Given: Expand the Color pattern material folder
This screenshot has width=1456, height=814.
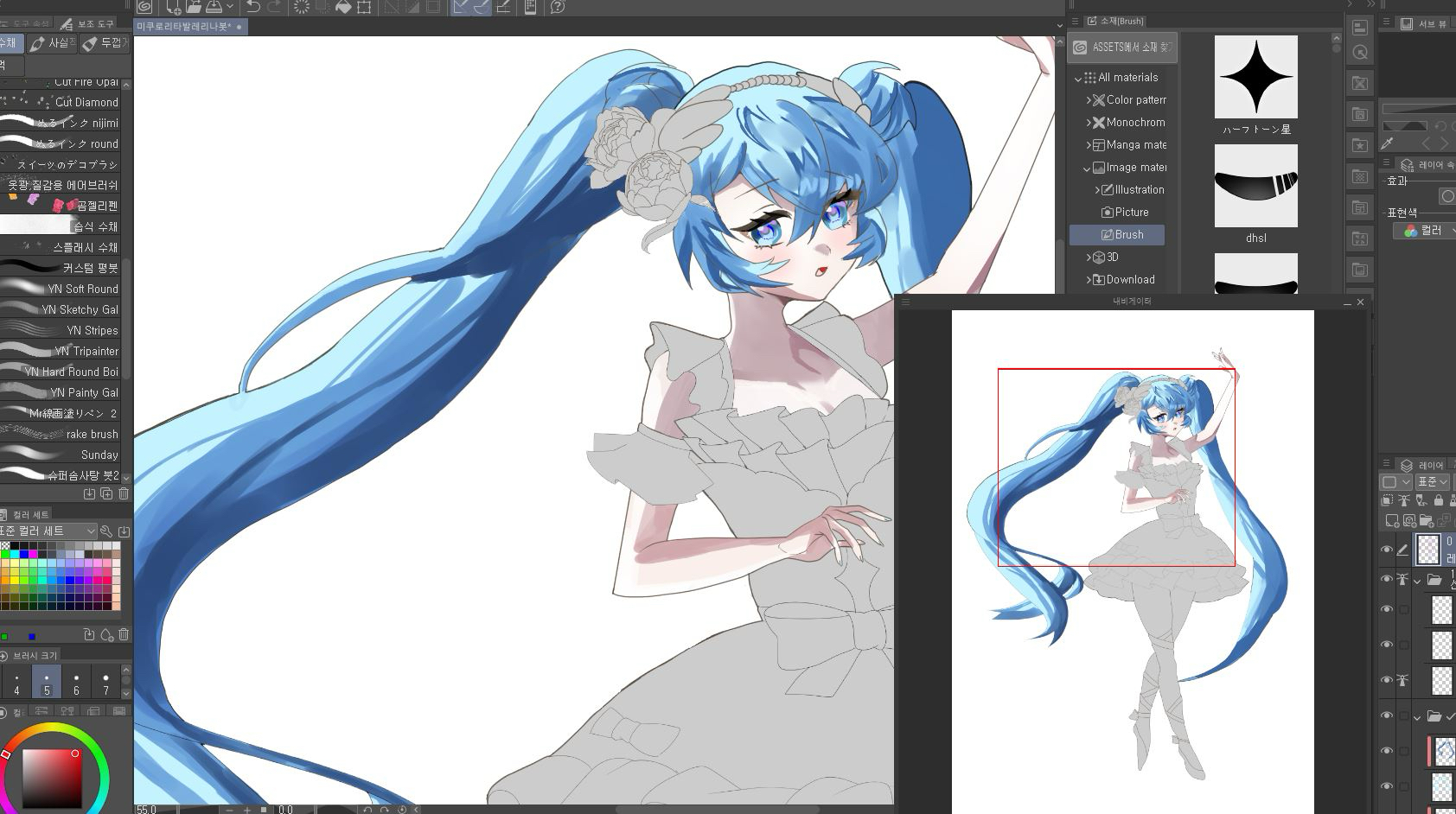Looking at the screenshot, I should (1089, 100).
